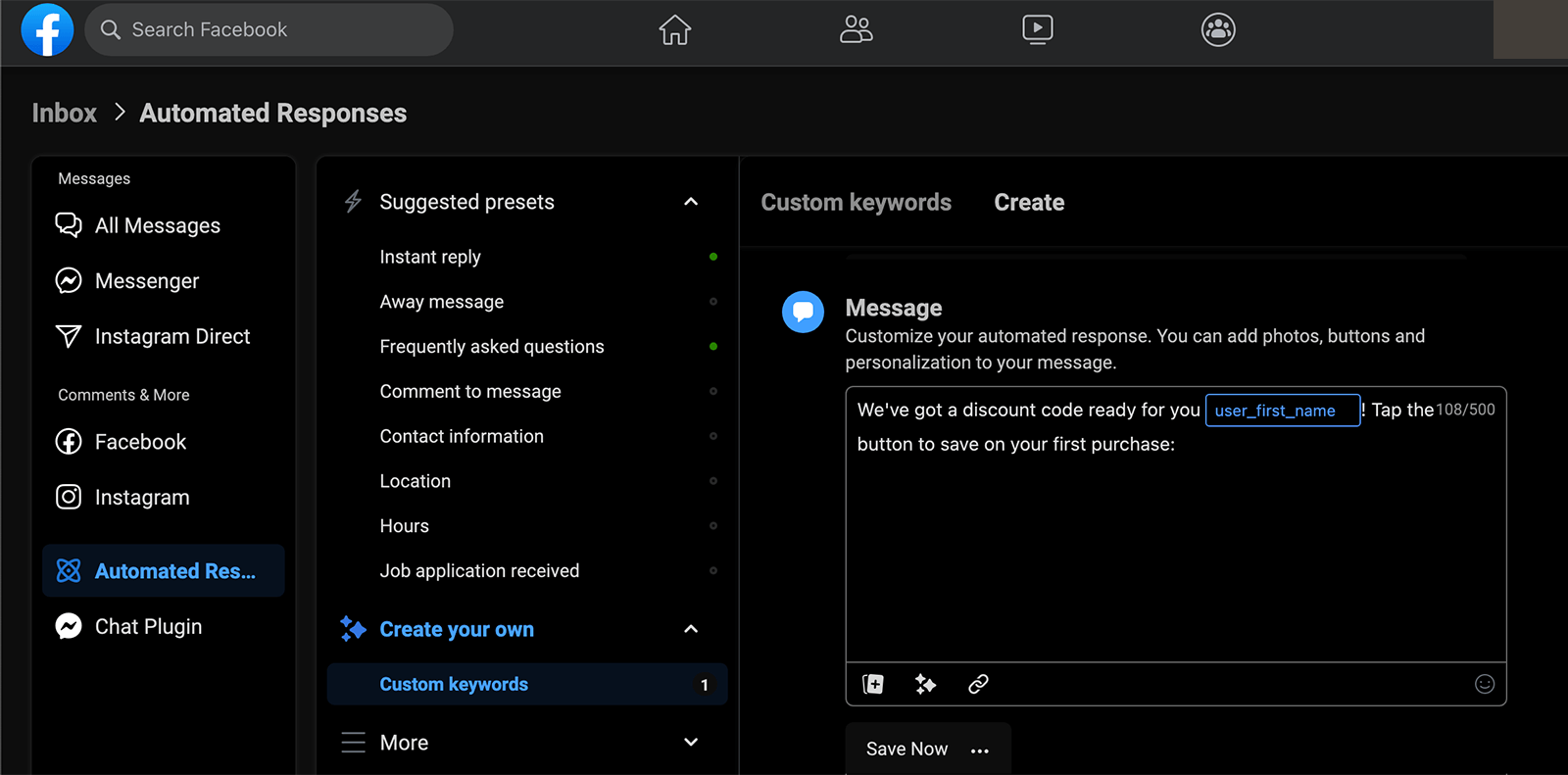Click the Automated Responses atom icon
Viewport: 1568px width, 775px height.
click(69, 571)
